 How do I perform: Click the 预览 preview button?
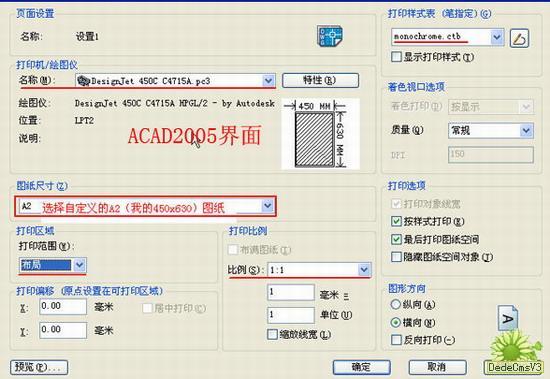(39, 367)
